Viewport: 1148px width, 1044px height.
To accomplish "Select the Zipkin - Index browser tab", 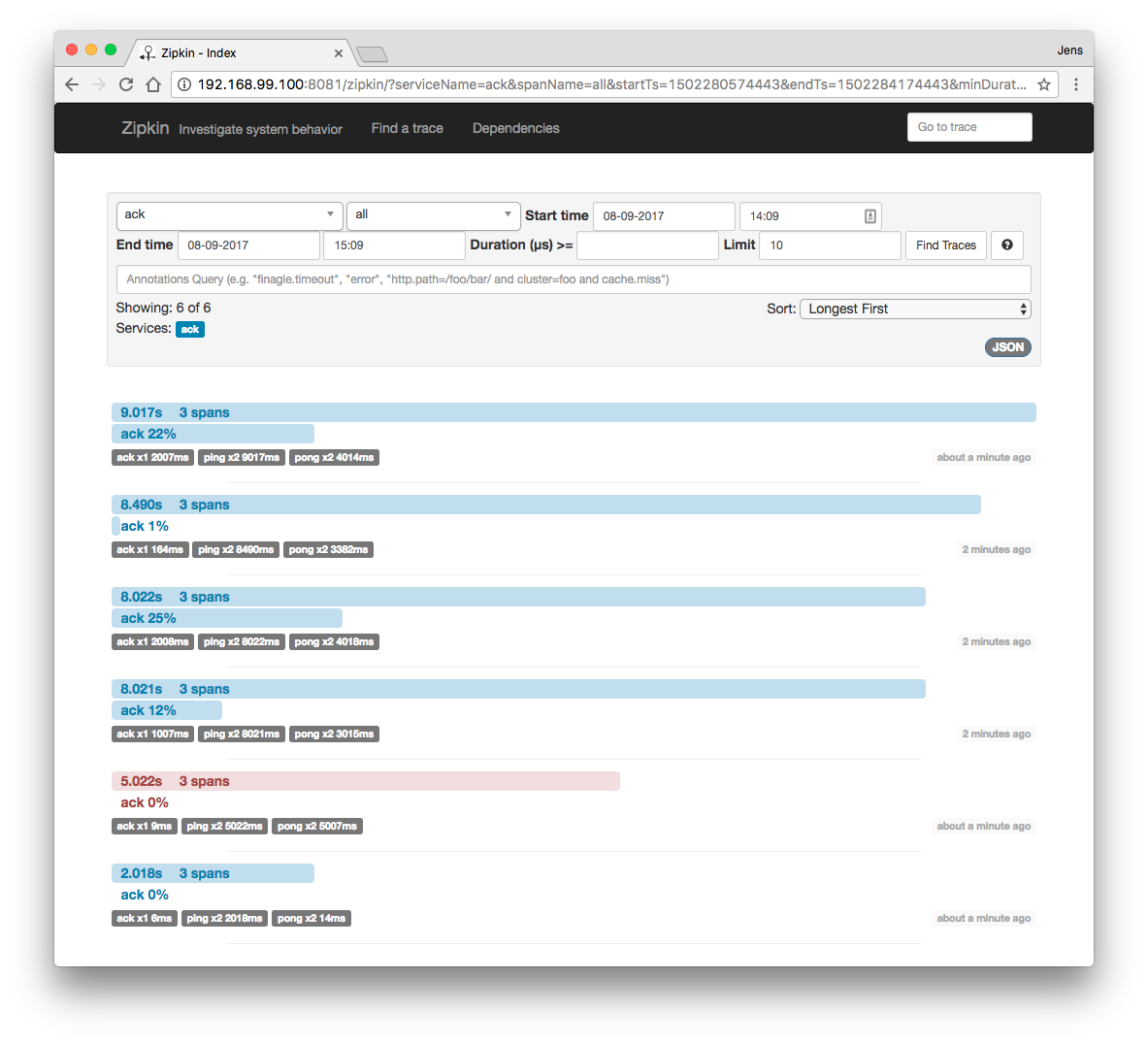I will coord(242,53).
